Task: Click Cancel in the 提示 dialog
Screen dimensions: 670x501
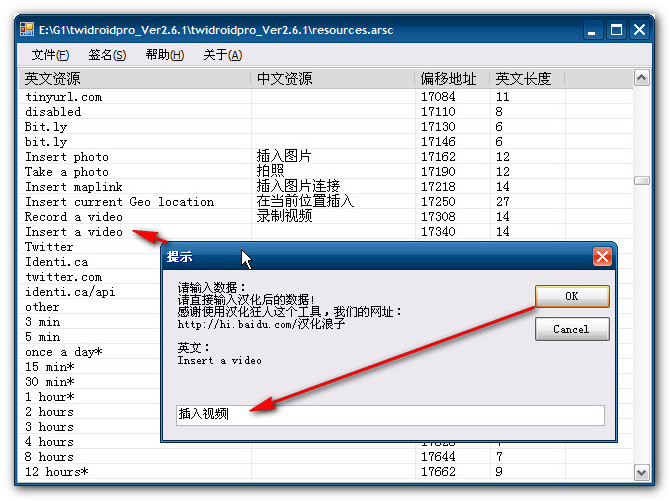Action: pos(572,329)
